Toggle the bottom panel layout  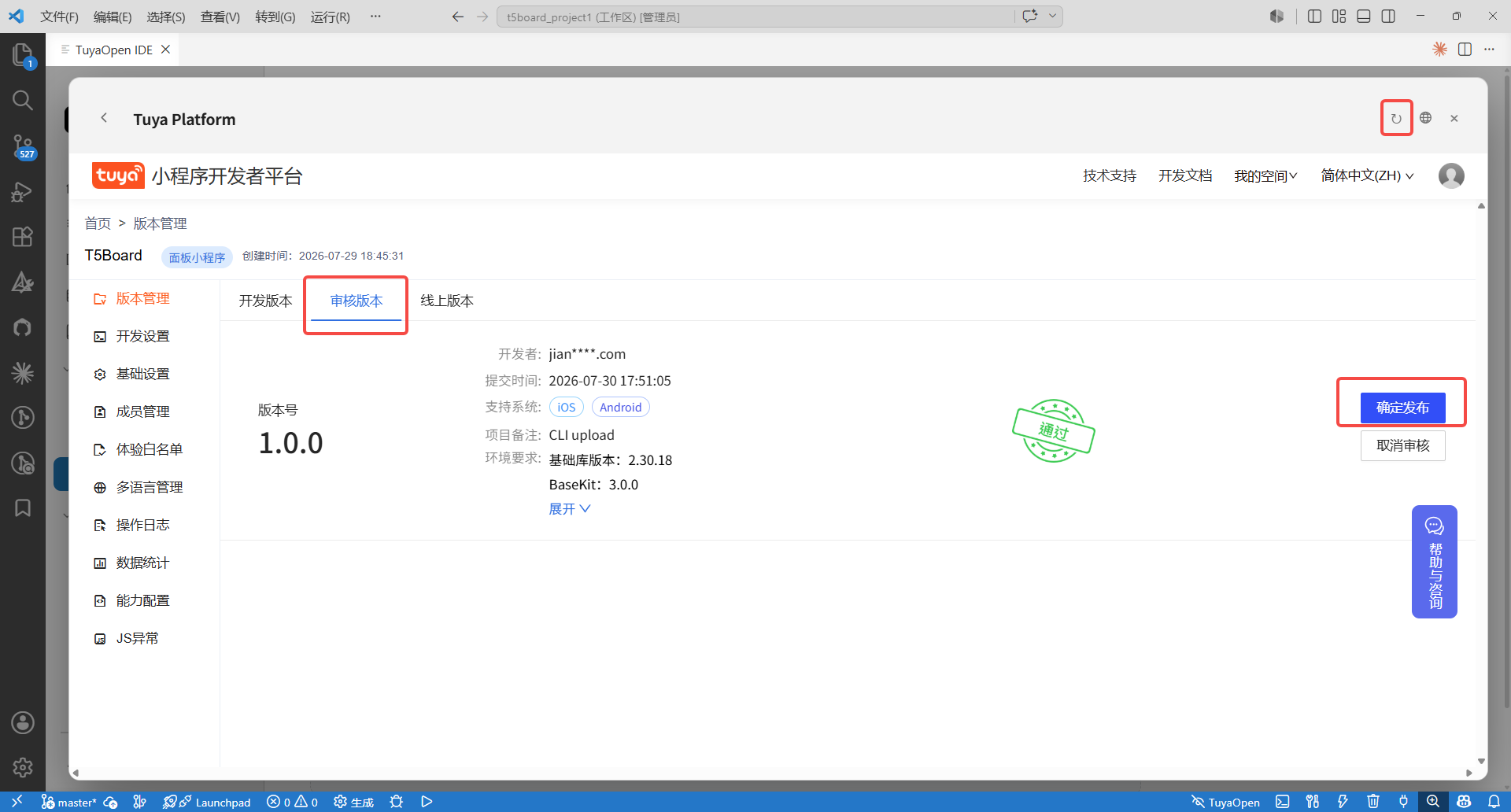pos(1364,17)
